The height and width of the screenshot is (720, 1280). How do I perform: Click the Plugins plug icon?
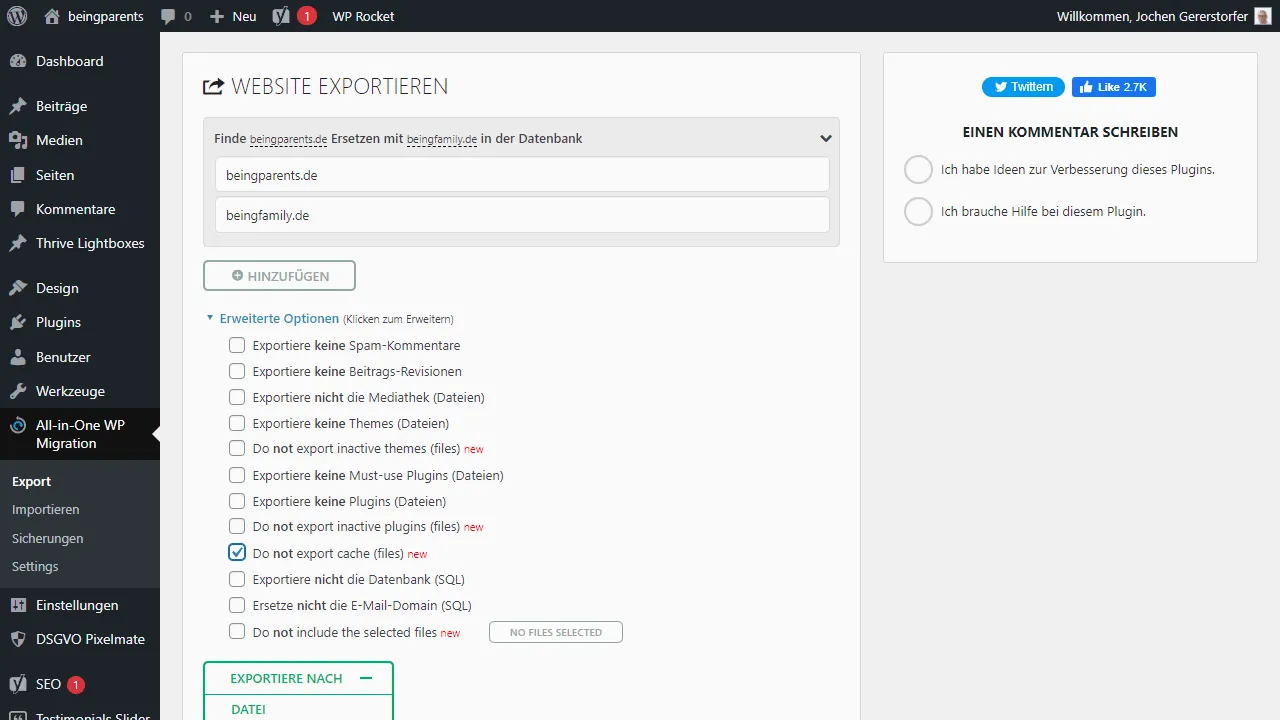point(18,322)
